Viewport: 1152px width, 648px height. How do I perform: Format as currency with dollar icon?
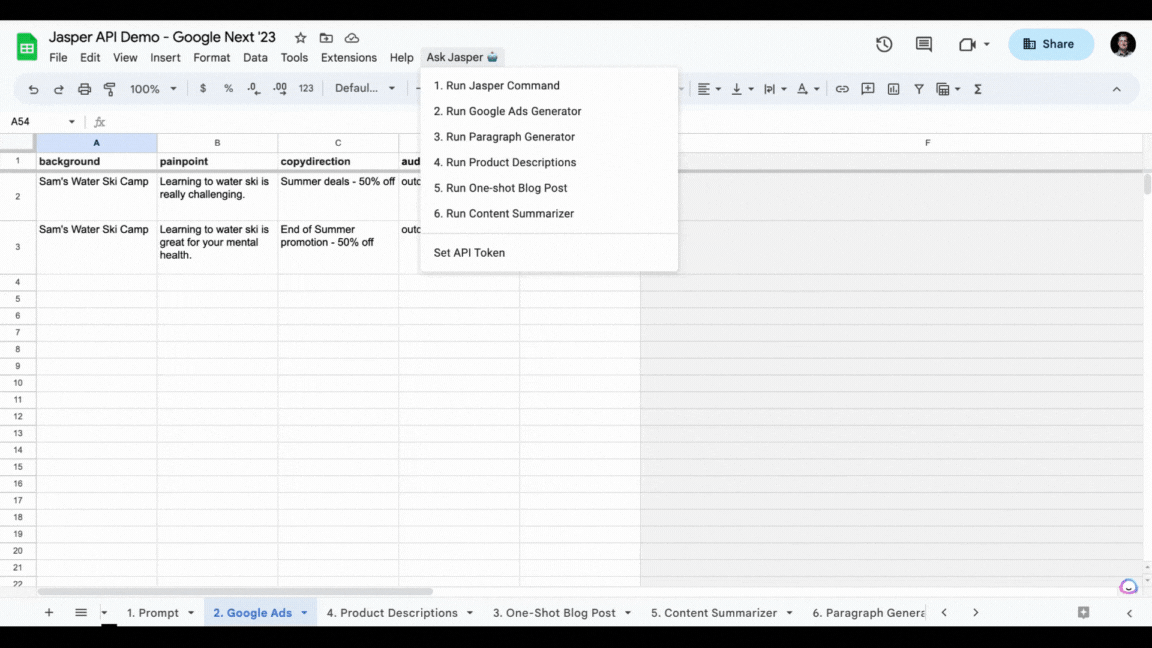(203, 88)
